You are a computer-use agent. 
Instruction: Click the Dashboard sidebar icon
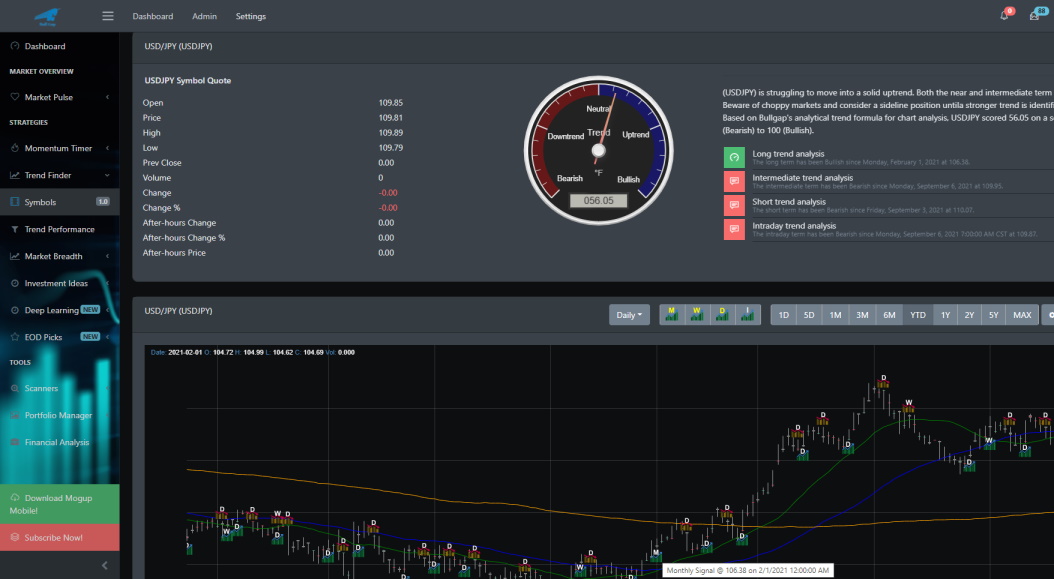pos(15,46)
